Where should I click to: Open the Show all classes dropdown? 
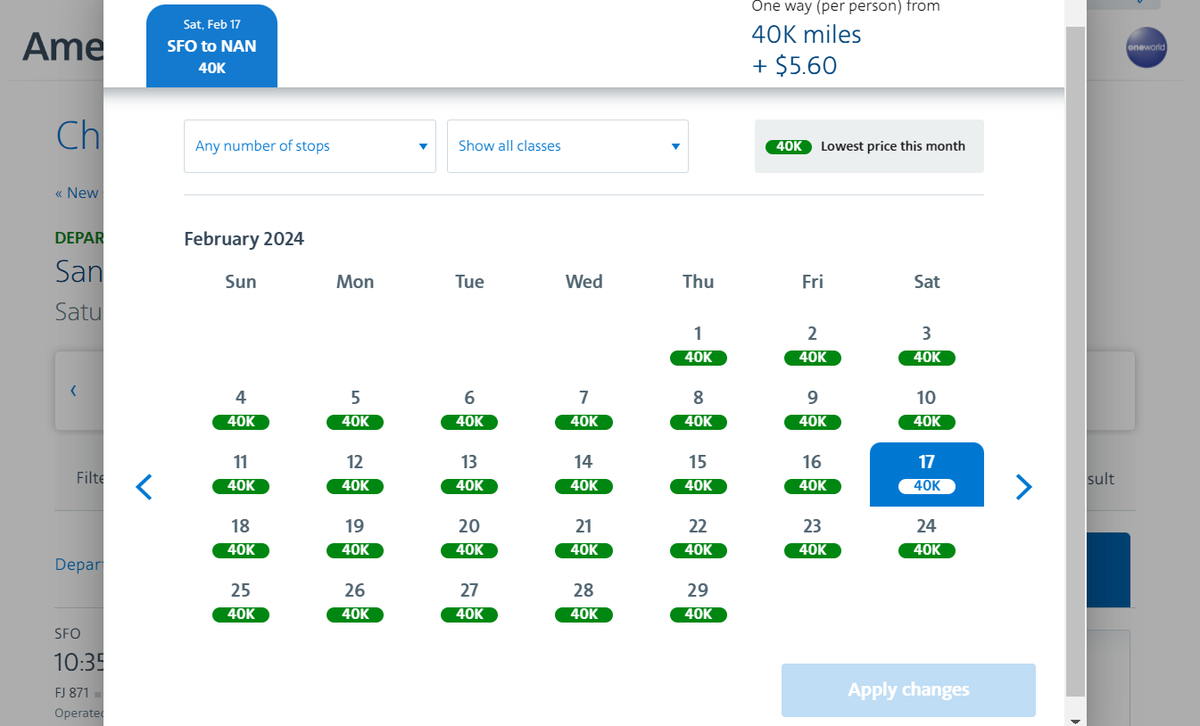(568, 146)
